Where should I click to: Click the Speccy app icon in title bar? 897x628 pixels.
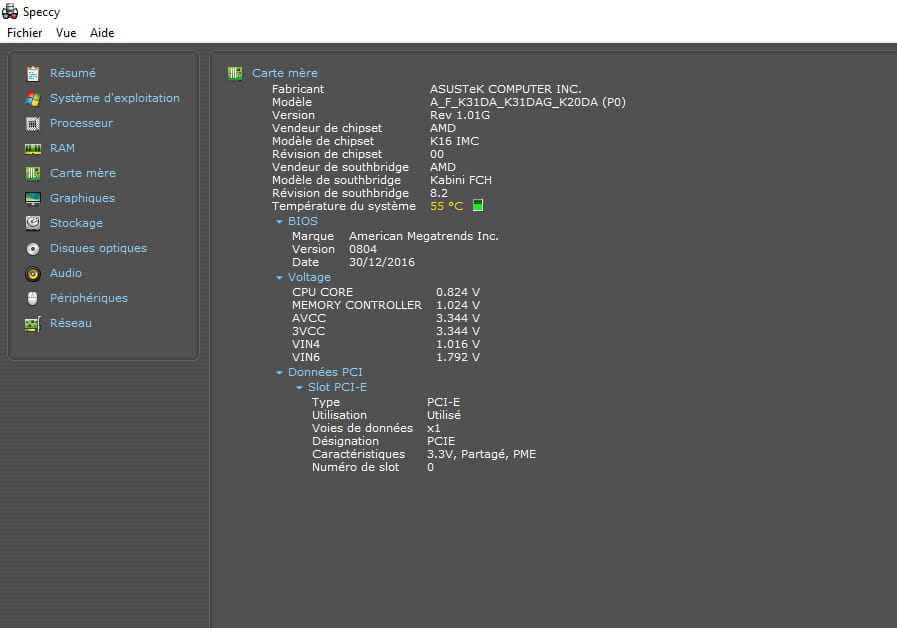pos(10,11)
